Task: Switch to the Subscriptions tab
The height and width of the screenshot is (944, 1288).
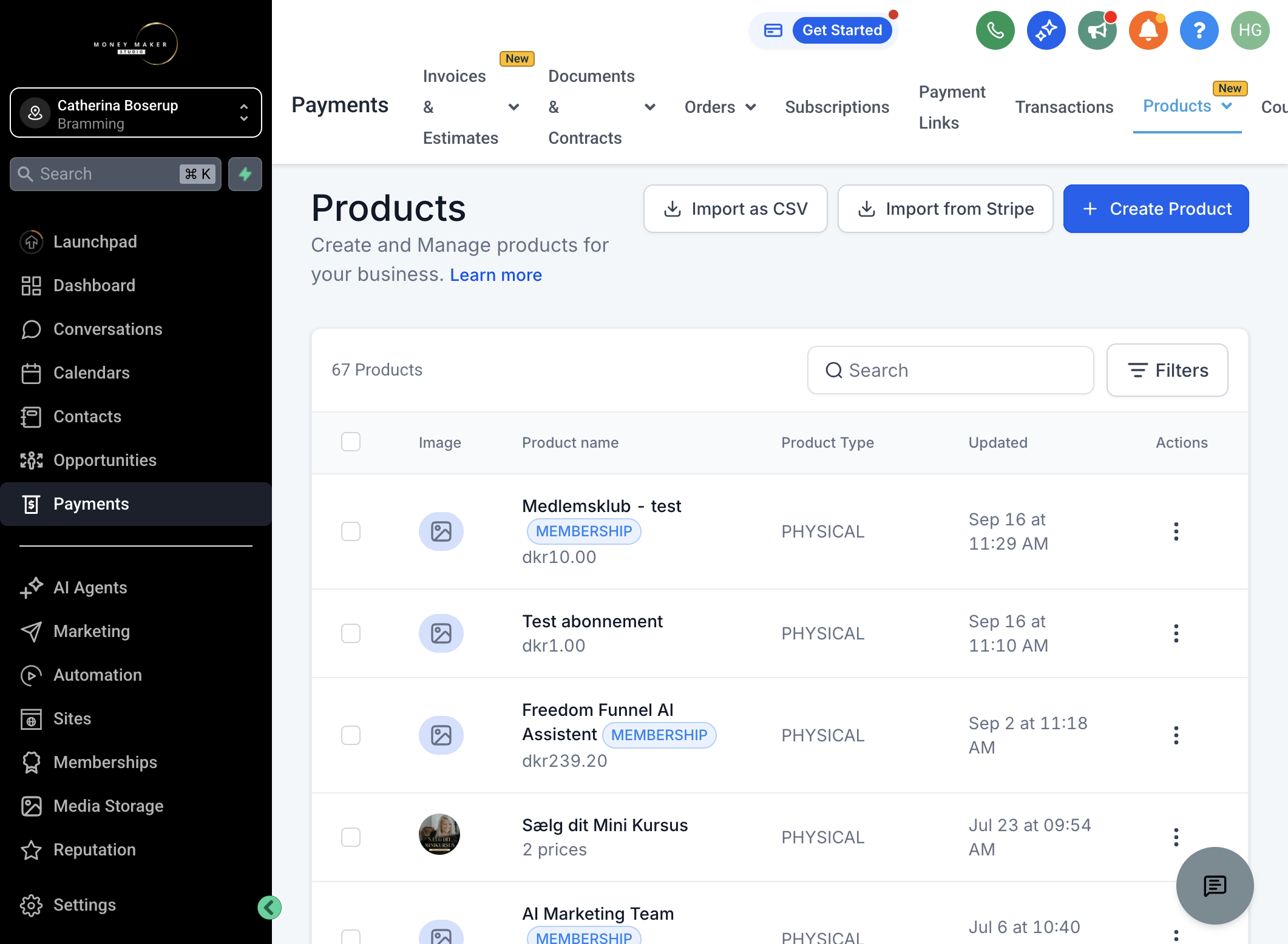Action: pos(837,107)
